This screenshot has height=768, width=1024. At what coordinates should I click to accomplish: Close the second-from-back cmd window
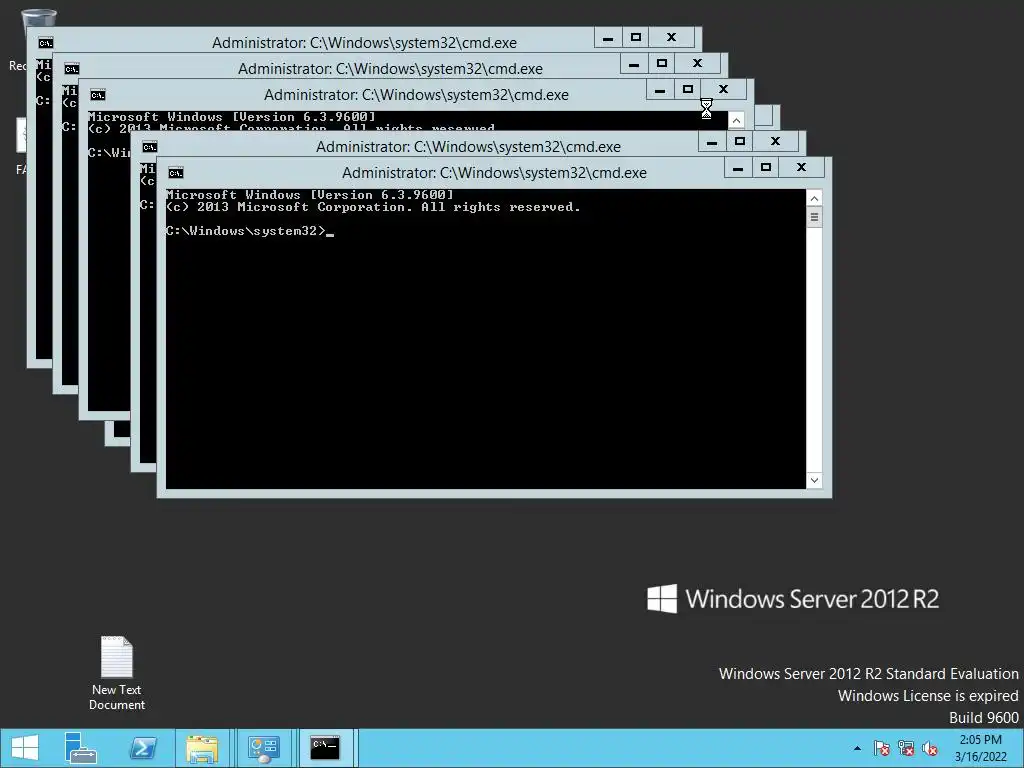point(697,63)
